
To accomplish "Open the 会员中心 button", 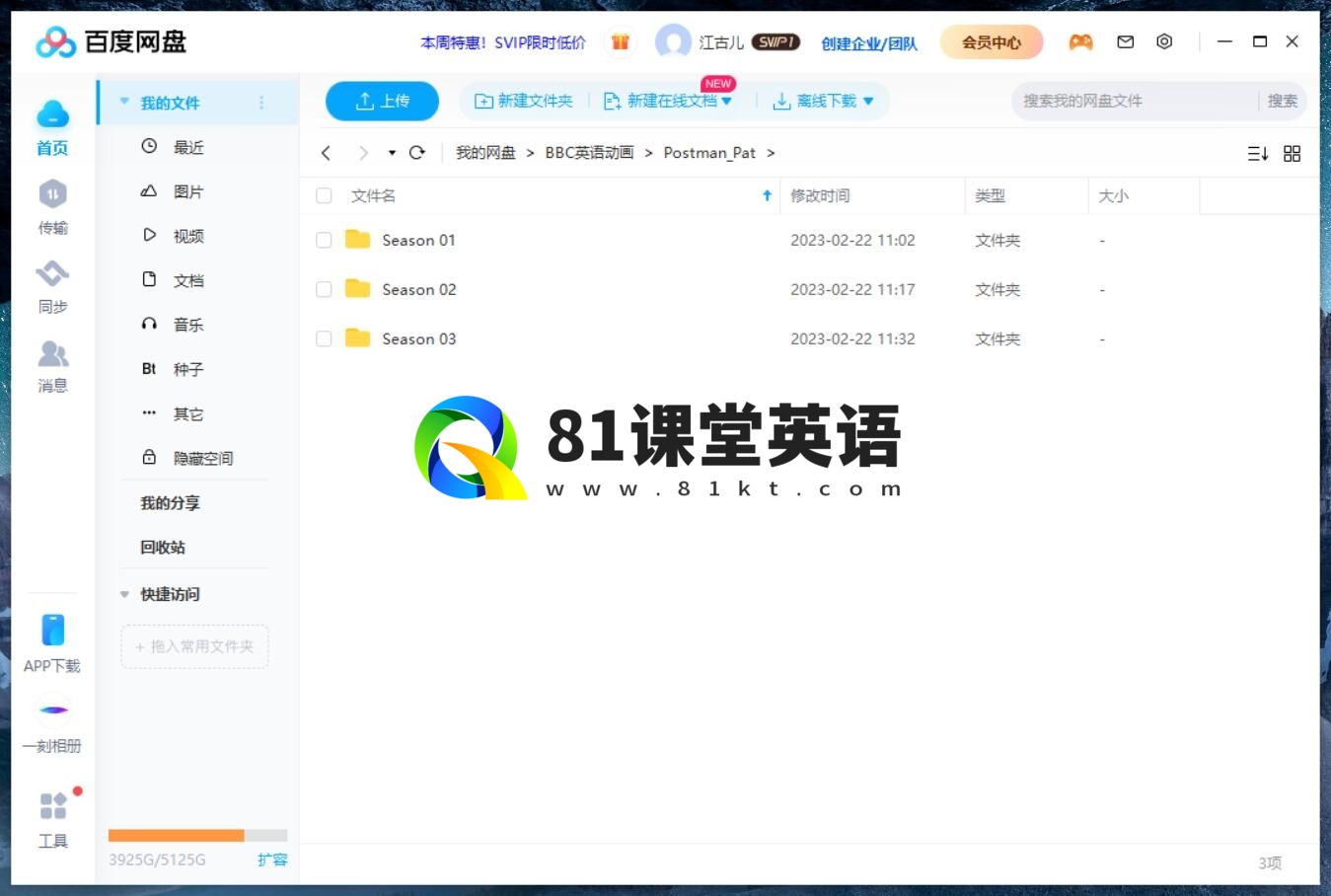I will [x=991, y=41].
